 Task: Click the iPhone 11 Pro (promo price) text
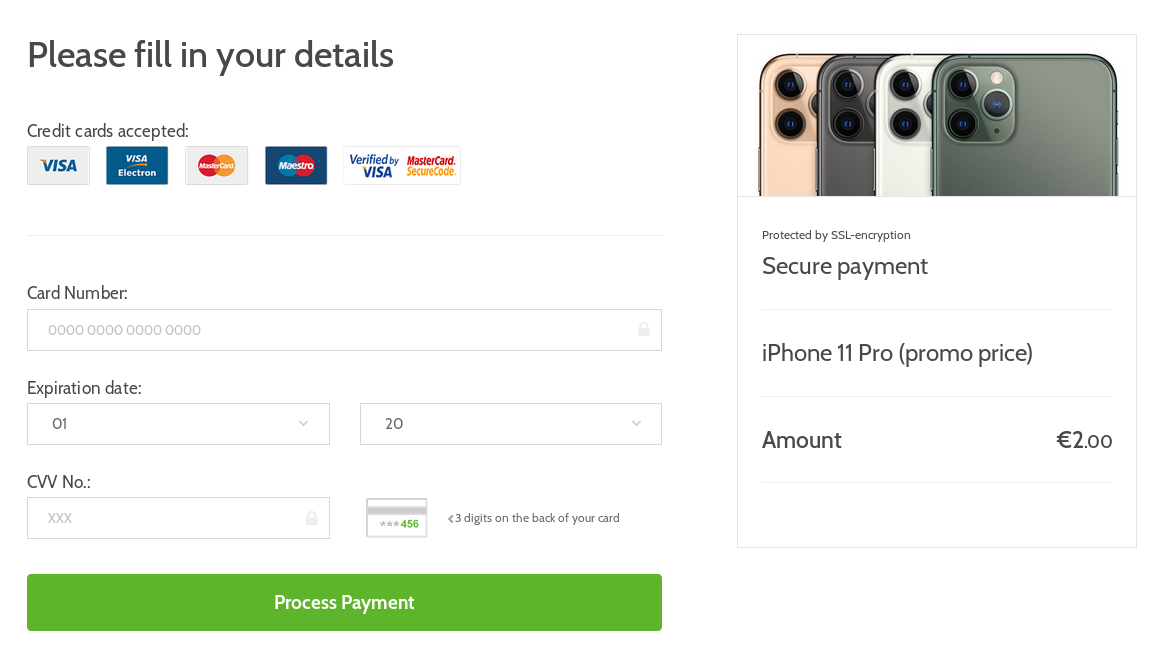coord(897,353)
